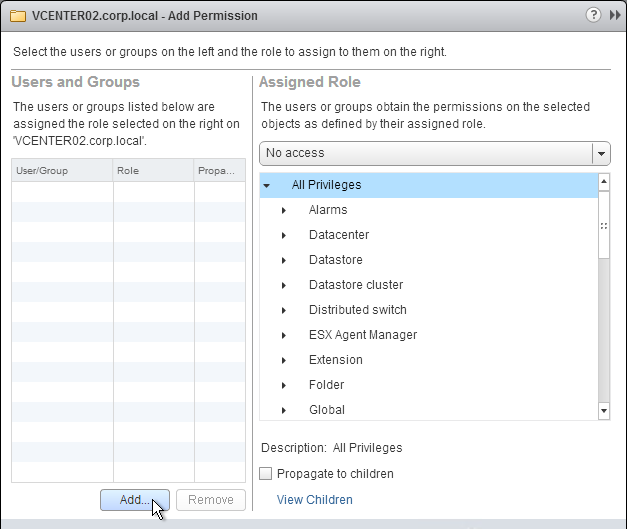Select the ESX Agent Manager item
Image resolution: width=627 pixels, height=529 pixels.
[363, 335]
